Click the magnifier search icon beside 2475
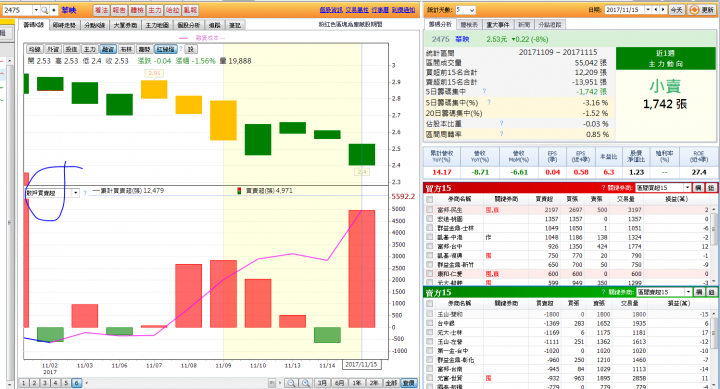This screenshot has height=389, width=720. point(45,10)
